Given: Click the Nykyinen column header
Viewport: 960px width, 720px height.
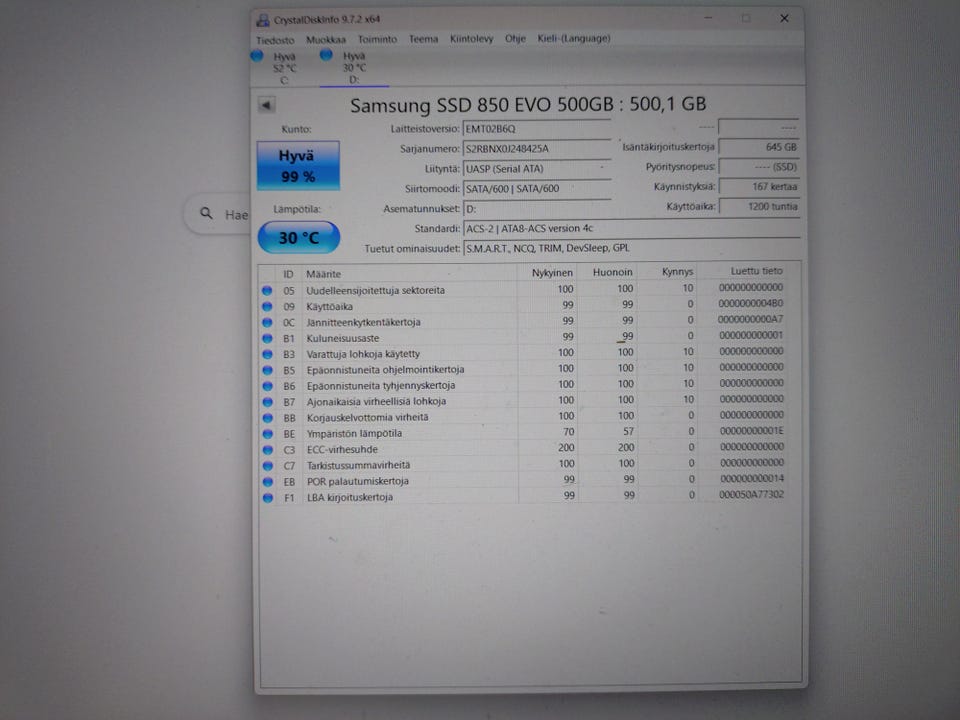Looking at the screenshot, I should pos(552,273).
